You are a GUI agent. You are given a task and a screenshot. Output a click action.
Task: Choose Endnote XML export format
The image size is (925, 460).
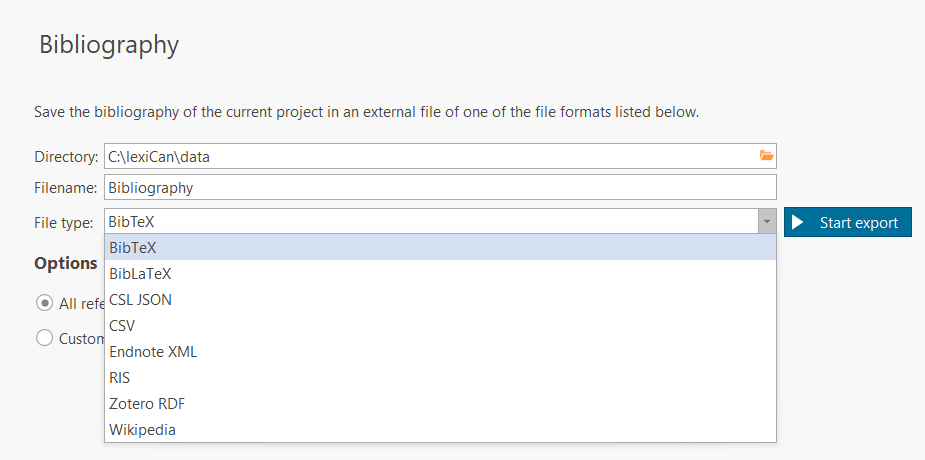153,351
